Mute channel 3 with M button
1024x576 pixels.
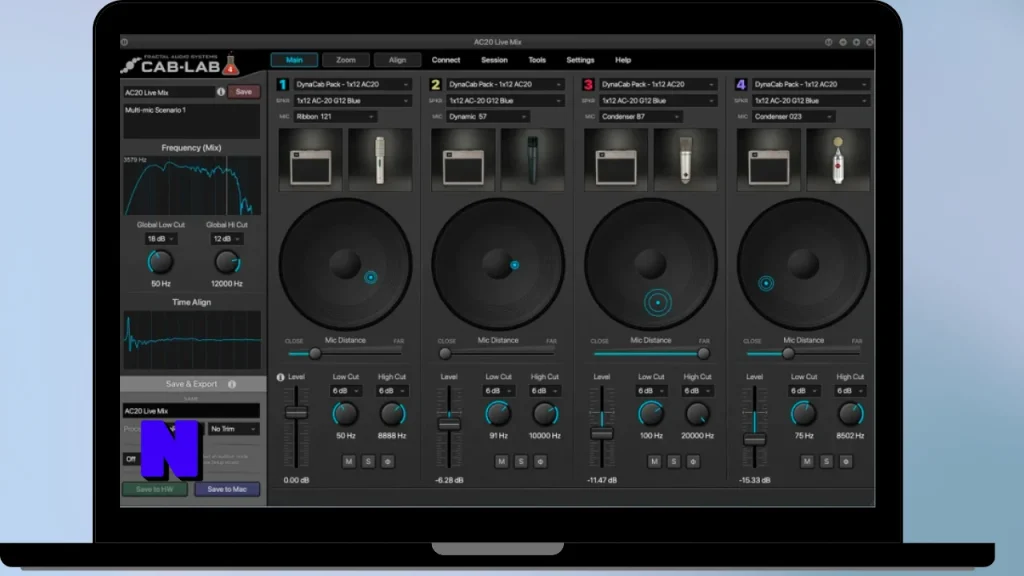point(654,461)
